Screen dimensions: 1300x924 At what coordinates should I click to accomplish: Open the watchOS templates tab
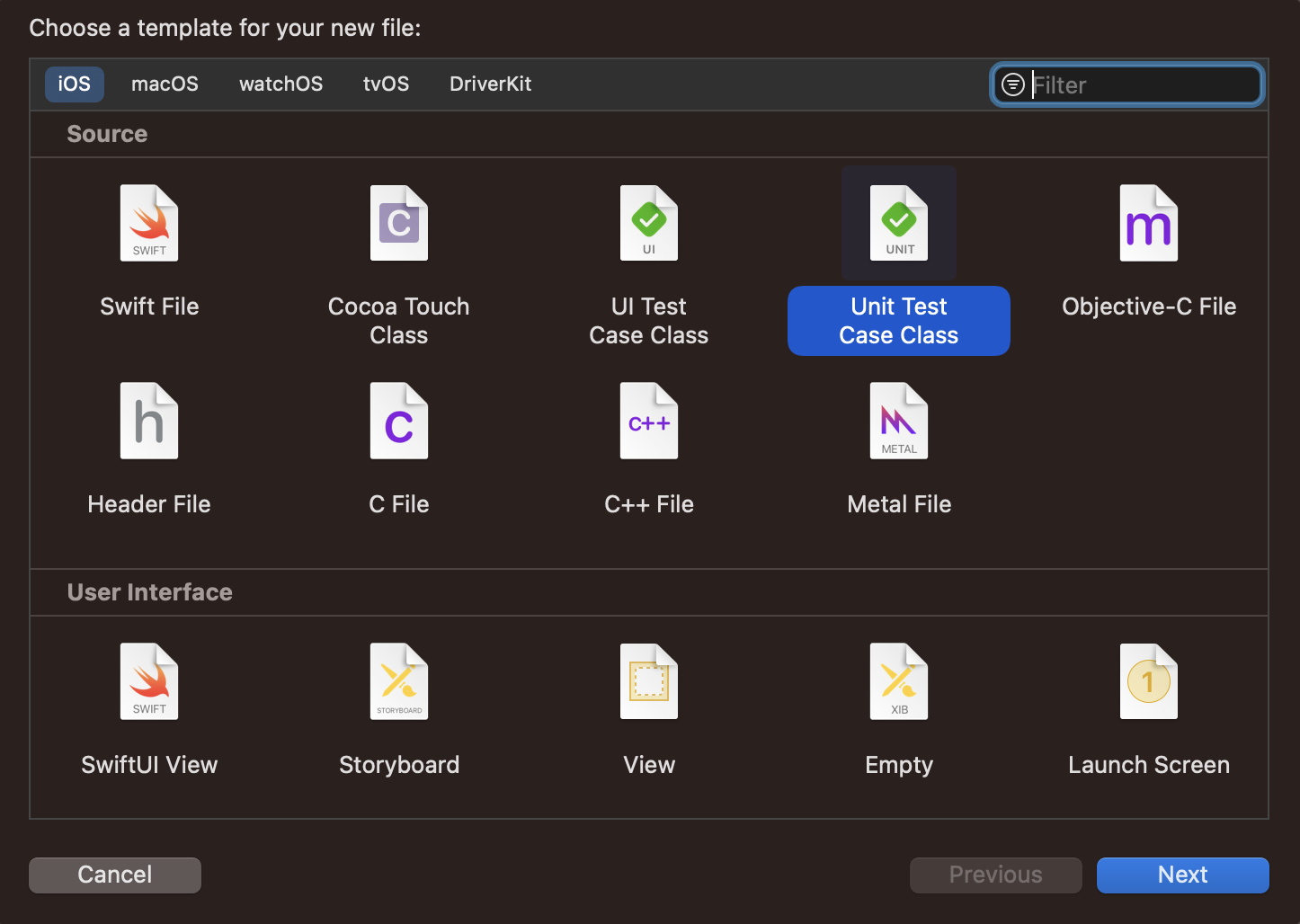tap(280, 84)
